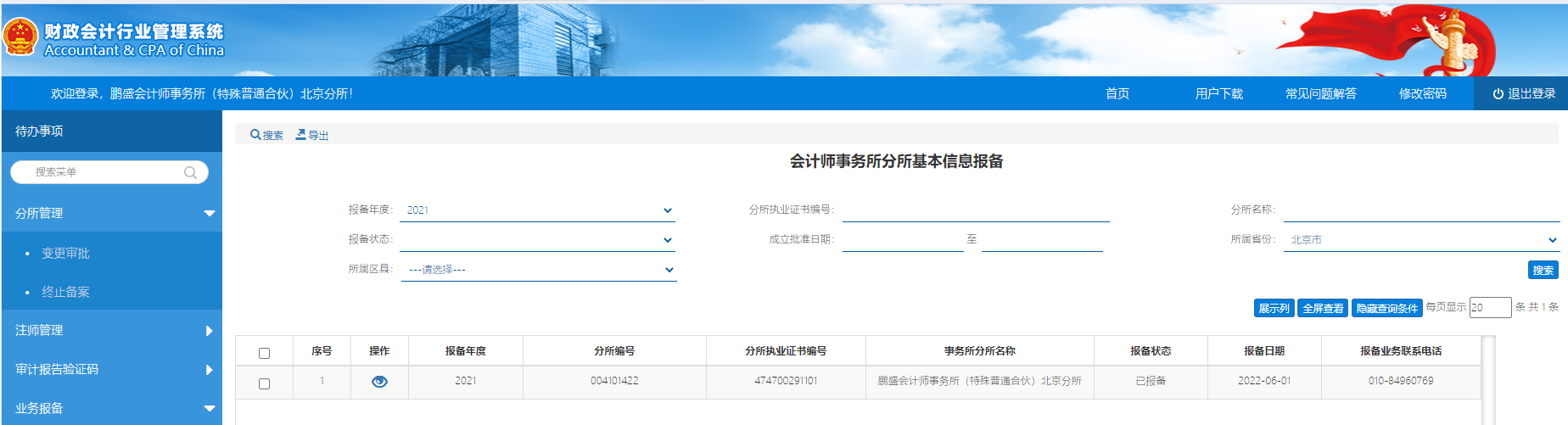
Task: Open the 所属省份 dropdown showing 北京市
Action: (x=1420, y=240)
